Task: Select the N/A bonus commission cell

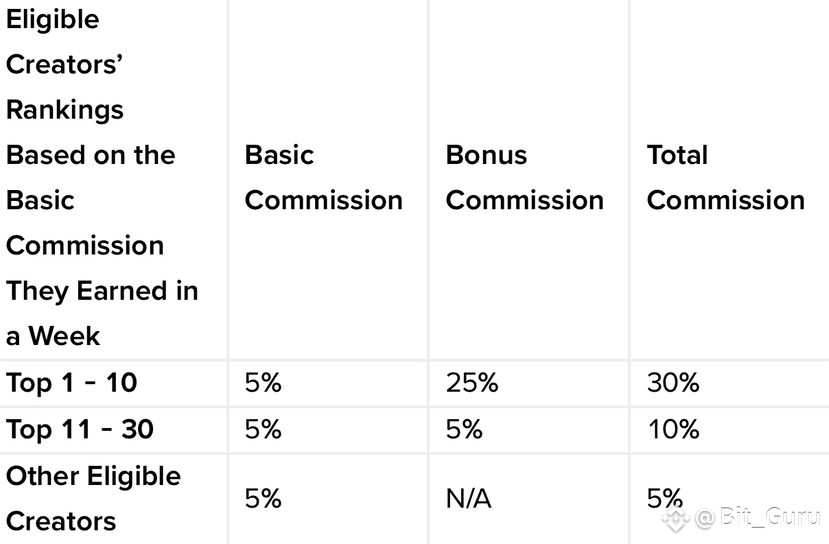Action: click(x=468, y=499)
